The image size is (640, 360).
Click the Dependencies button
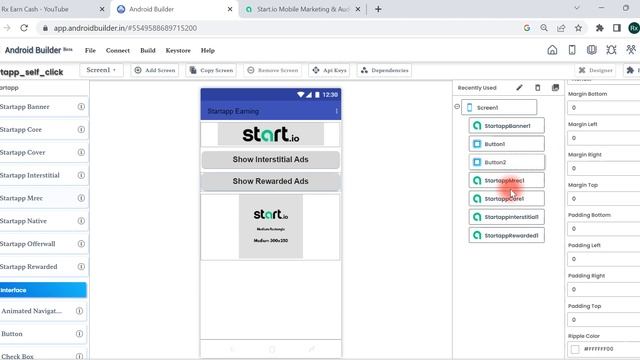[x=384, y=70]
